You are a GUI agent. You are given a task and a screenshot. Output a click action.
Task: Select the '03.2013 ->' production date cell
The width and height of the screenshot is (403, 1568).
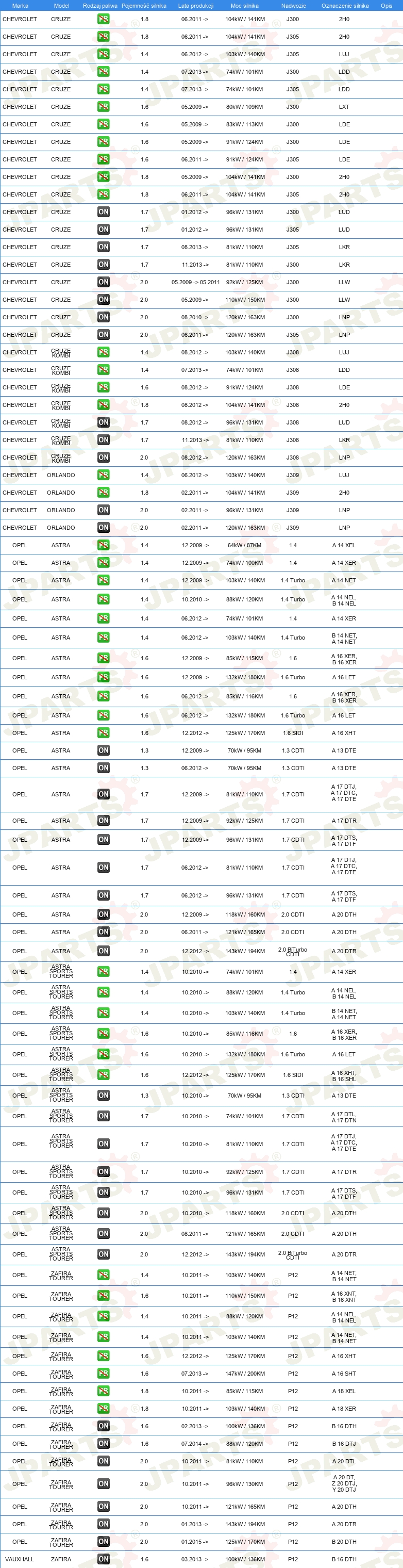pos(195,1559)
